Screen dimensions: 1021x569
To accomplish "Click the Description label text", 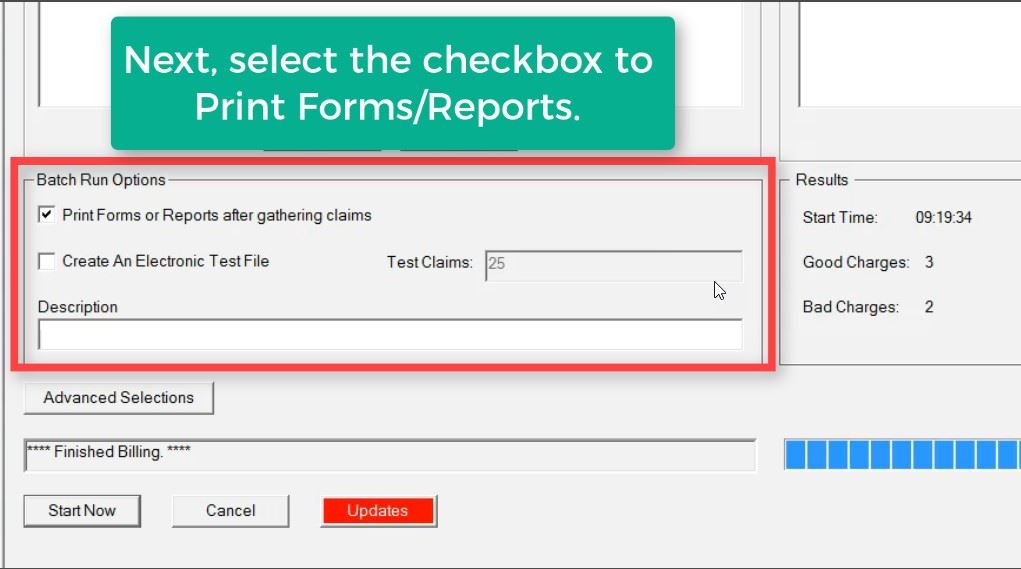I will (77, 307).
